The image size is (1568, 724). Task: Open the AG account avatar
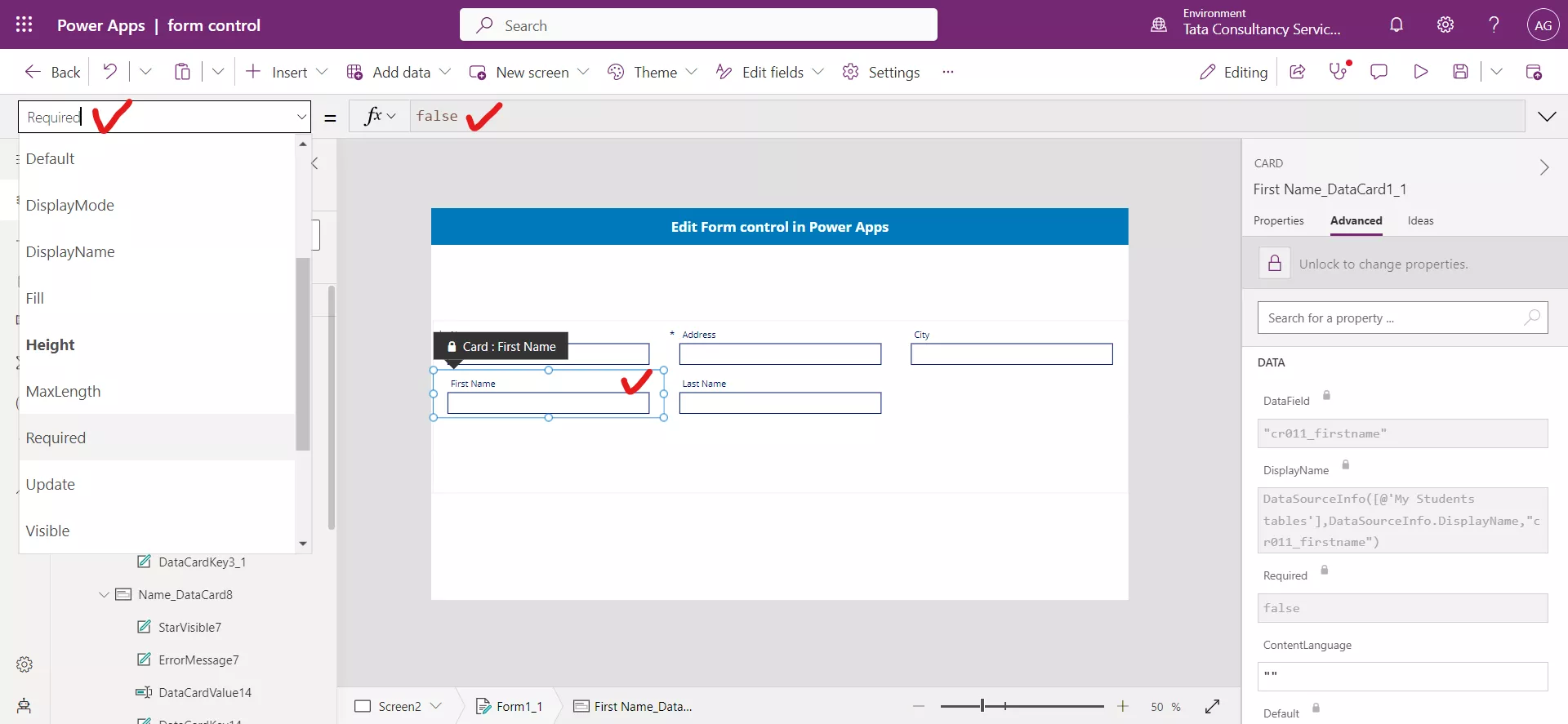pos(1543,24)
